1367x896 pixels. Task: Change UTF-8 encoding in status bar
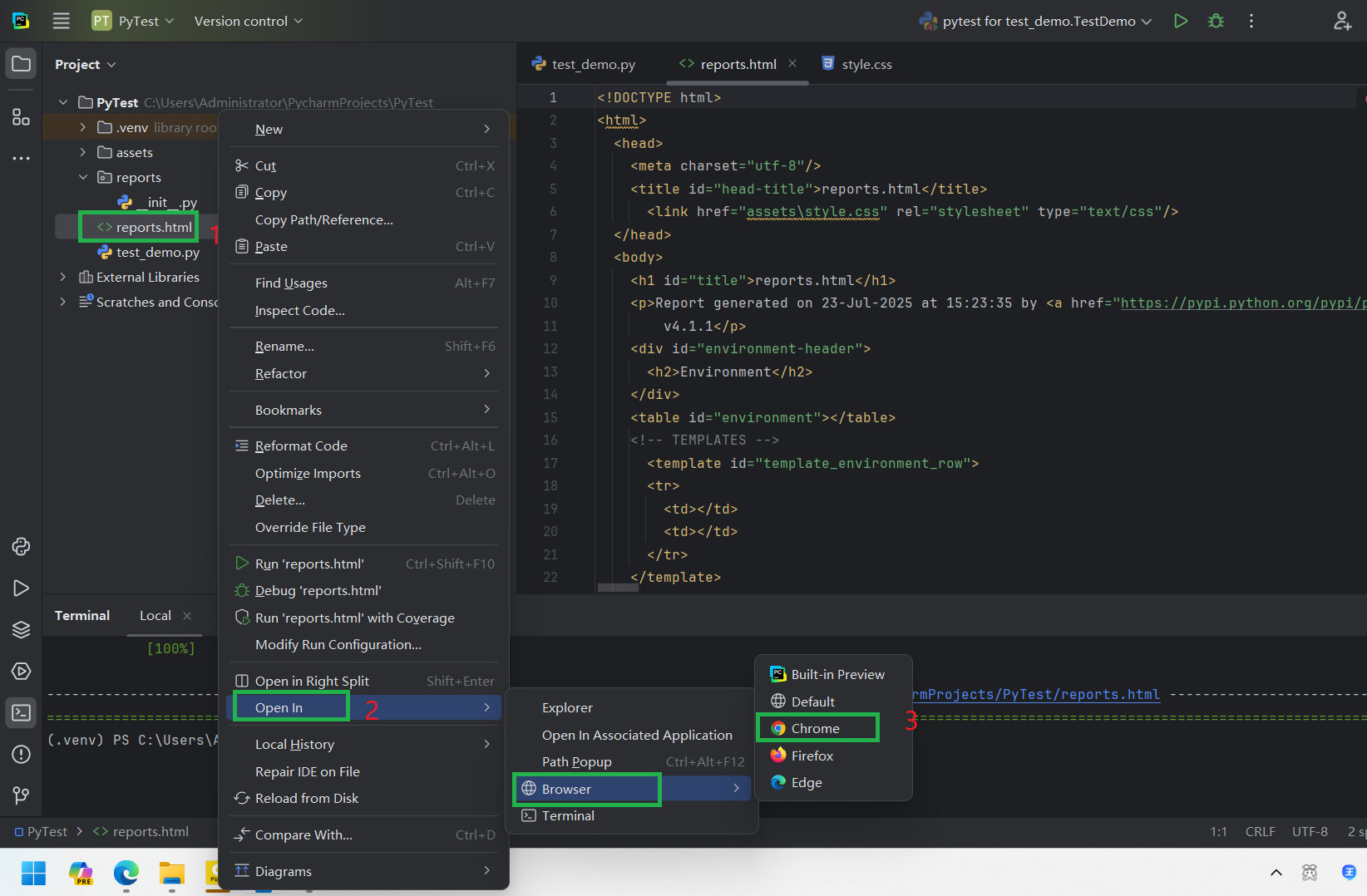[1310, 831]
